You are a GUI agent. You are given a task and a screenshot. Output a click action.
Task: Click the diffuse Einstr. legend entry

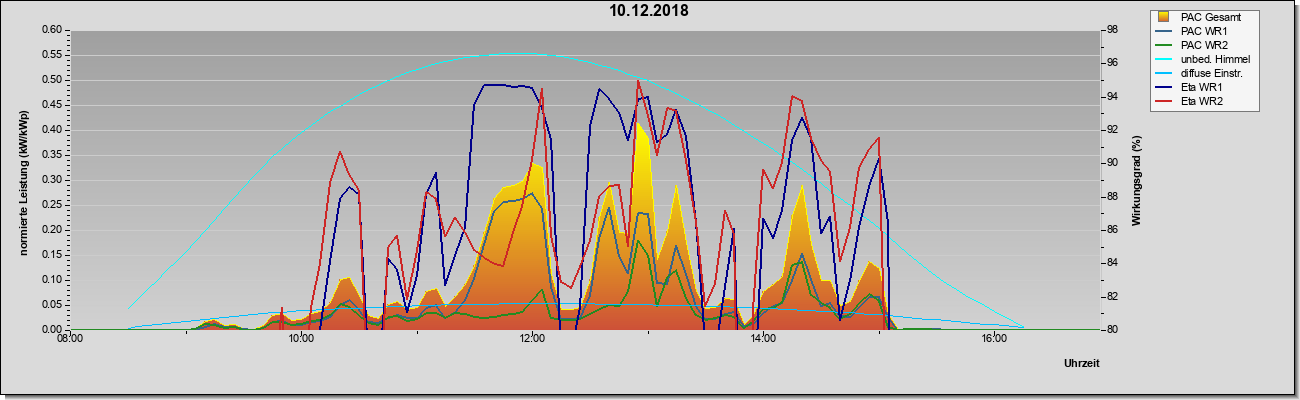(x=1209, y=73)
